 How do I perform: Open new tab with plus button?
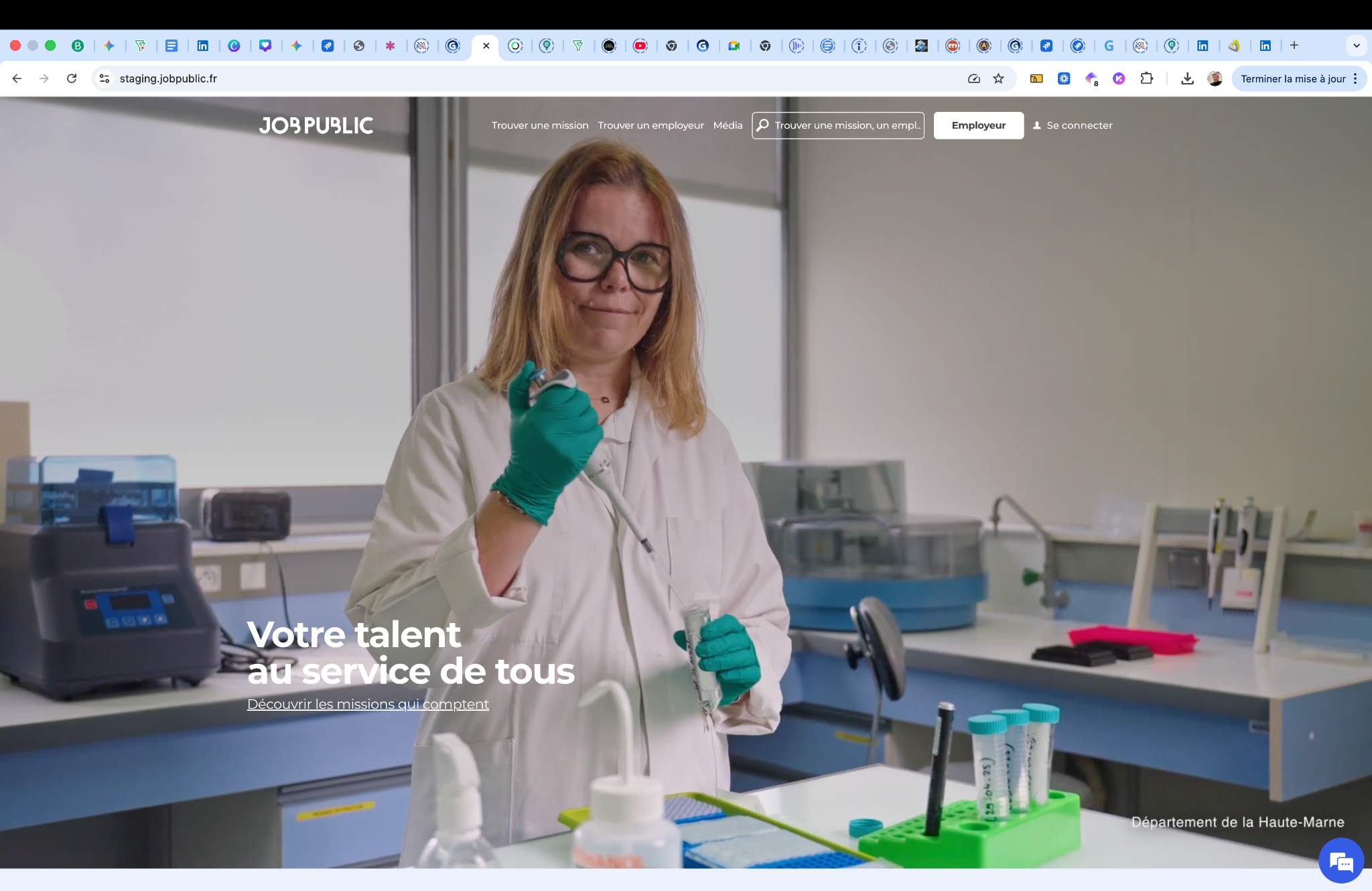pos(1294,46)
